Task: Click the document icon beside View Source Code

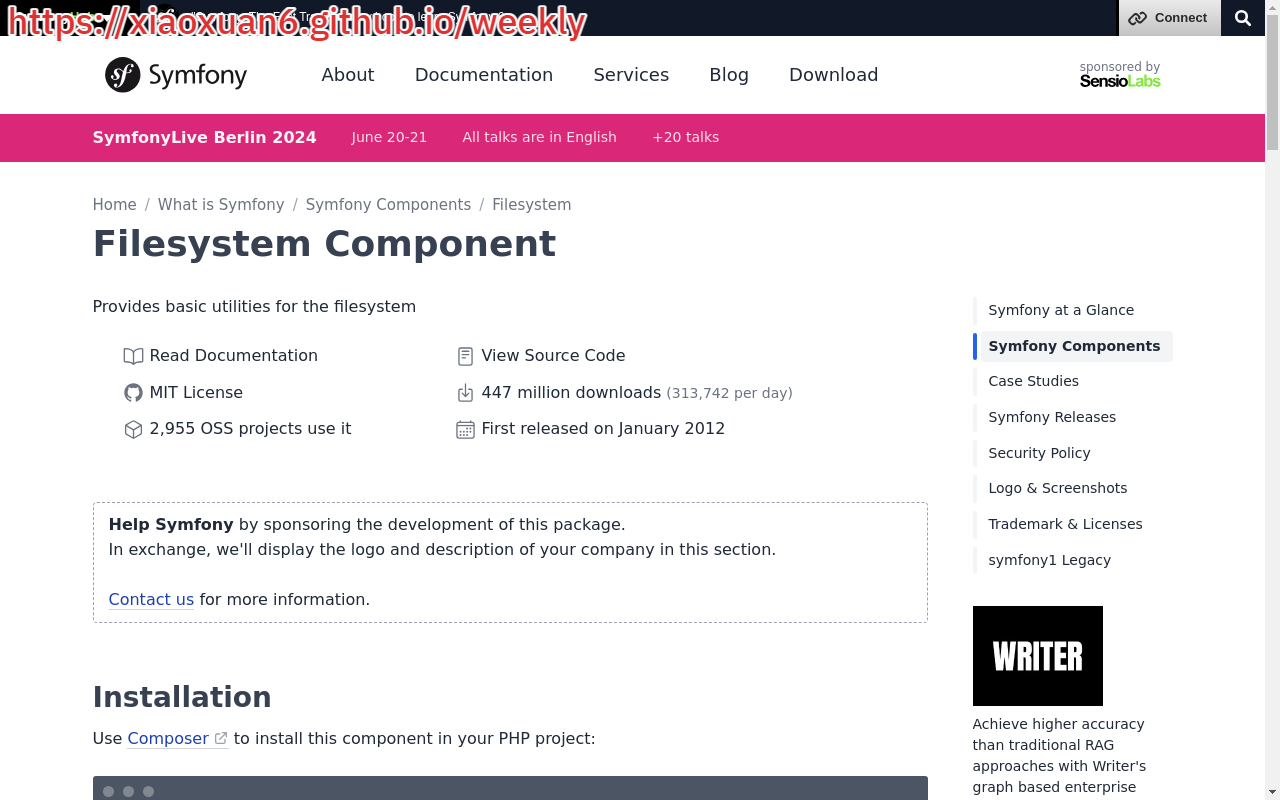Action: pyautogui.click(x=465, y=356)
